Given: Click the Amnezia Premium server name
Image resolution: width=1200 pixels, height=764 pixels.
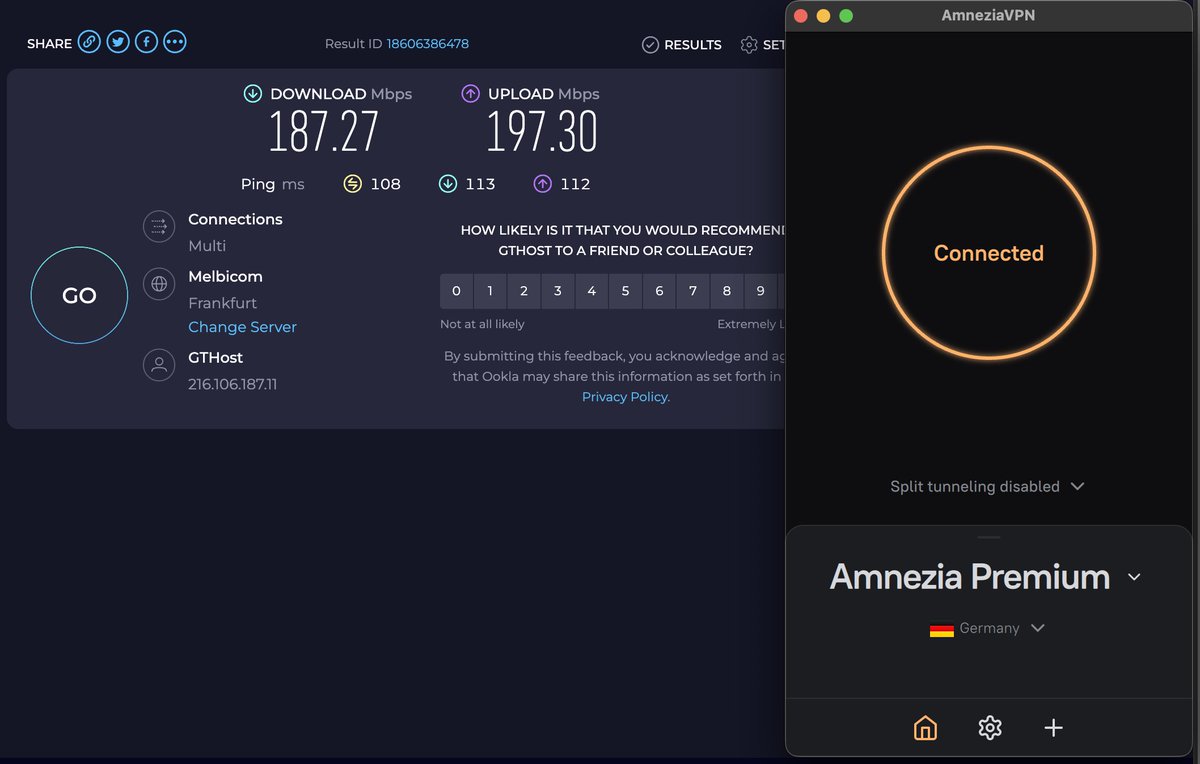Looking at the screenshot, I should pos(970,577).
